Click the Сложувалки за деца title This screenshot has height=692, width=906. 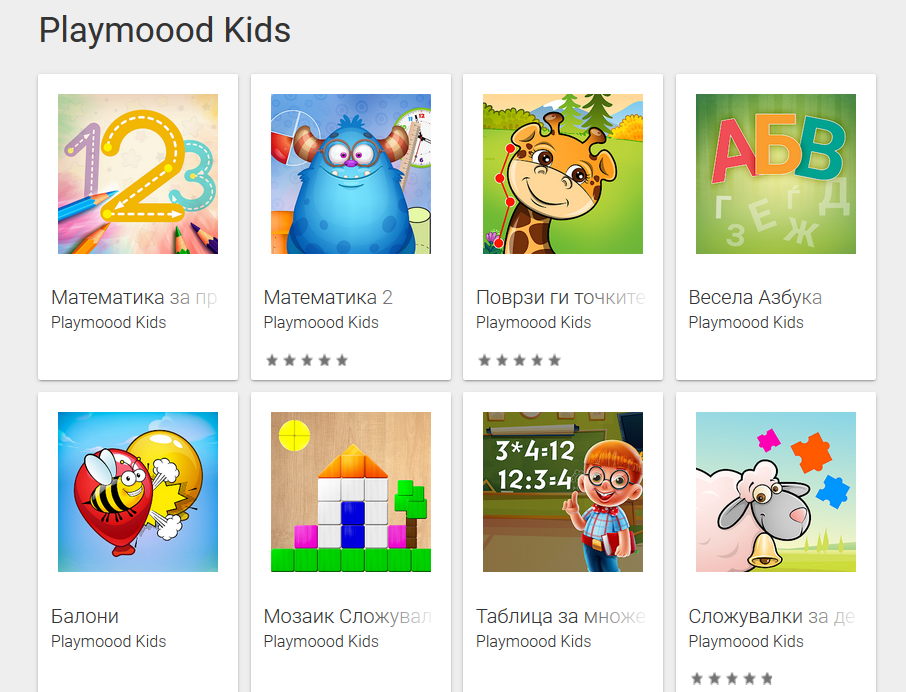pyautogui.click(x=772, y=616)
